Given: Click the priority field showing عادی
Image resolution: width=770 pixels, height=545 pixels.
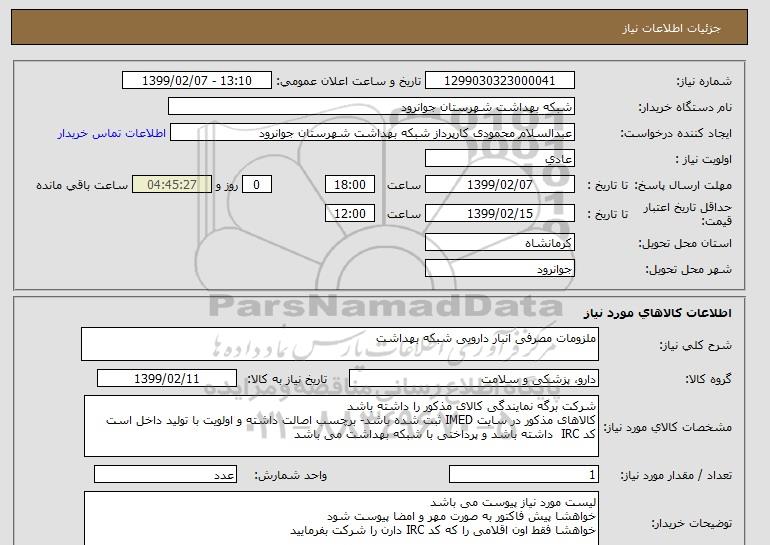Looking at the screenshot, I should (499, 159).
